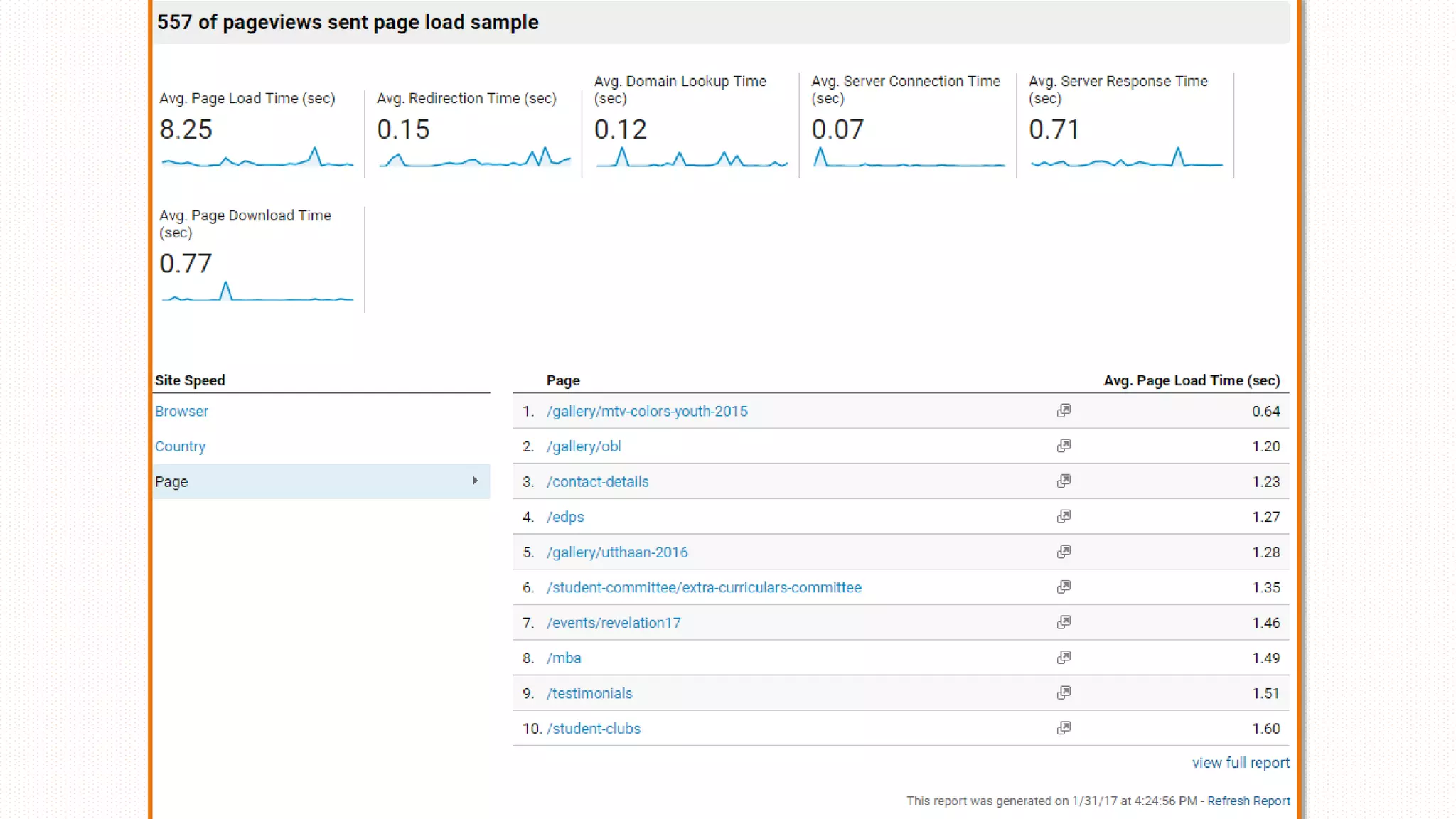Select Country in Site Speed list
This screenshot has width=1456, height=819.
[180, 446]
